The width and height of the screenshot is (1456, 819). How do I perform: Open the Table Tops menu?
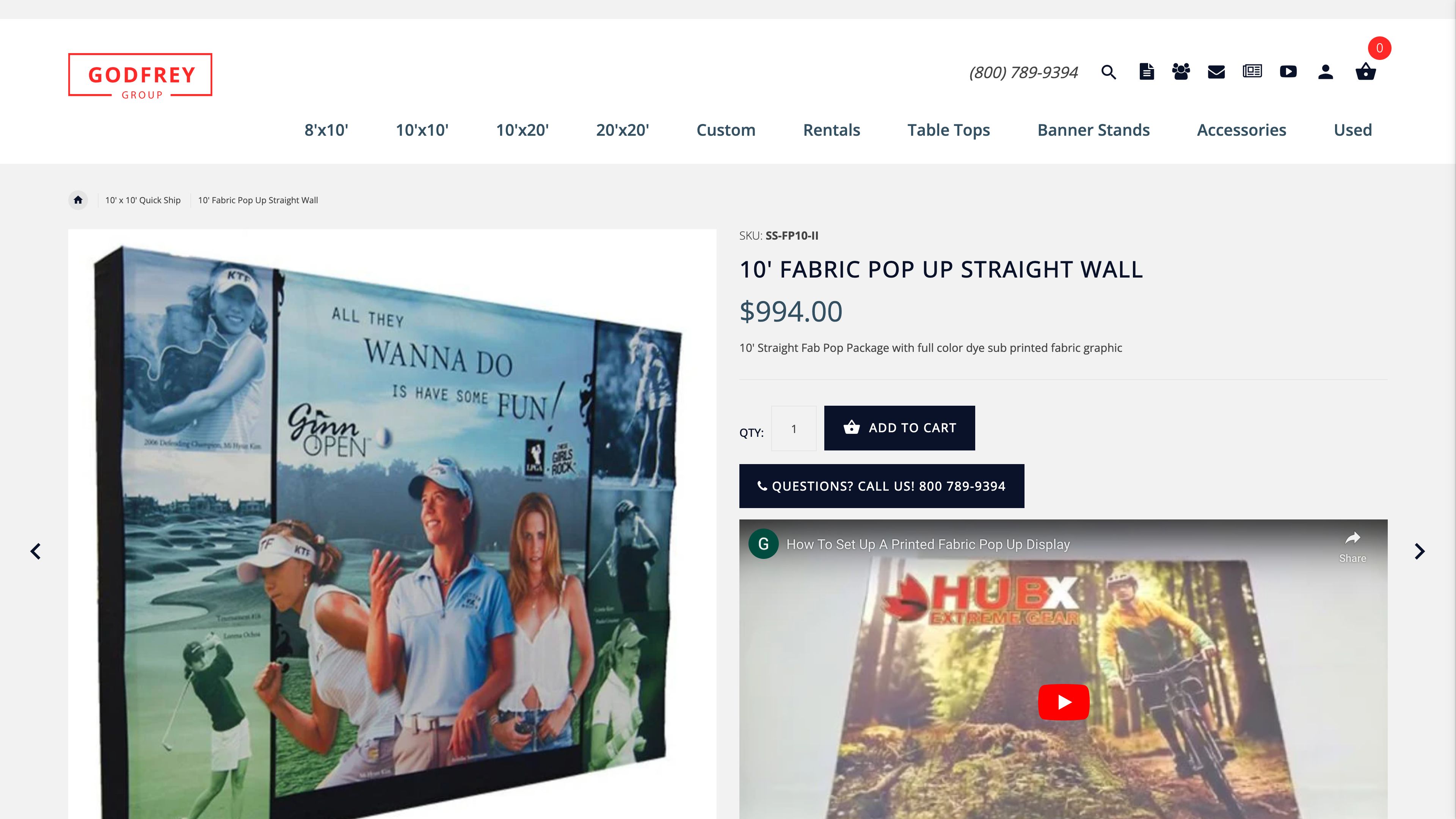(948, 130)
